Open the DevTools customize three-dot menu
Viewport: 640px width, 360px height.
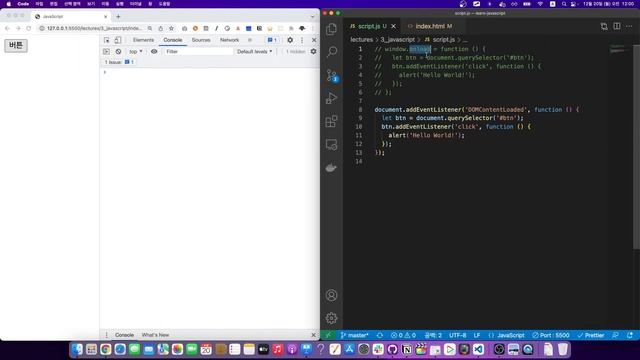click(x=302, y=40)
